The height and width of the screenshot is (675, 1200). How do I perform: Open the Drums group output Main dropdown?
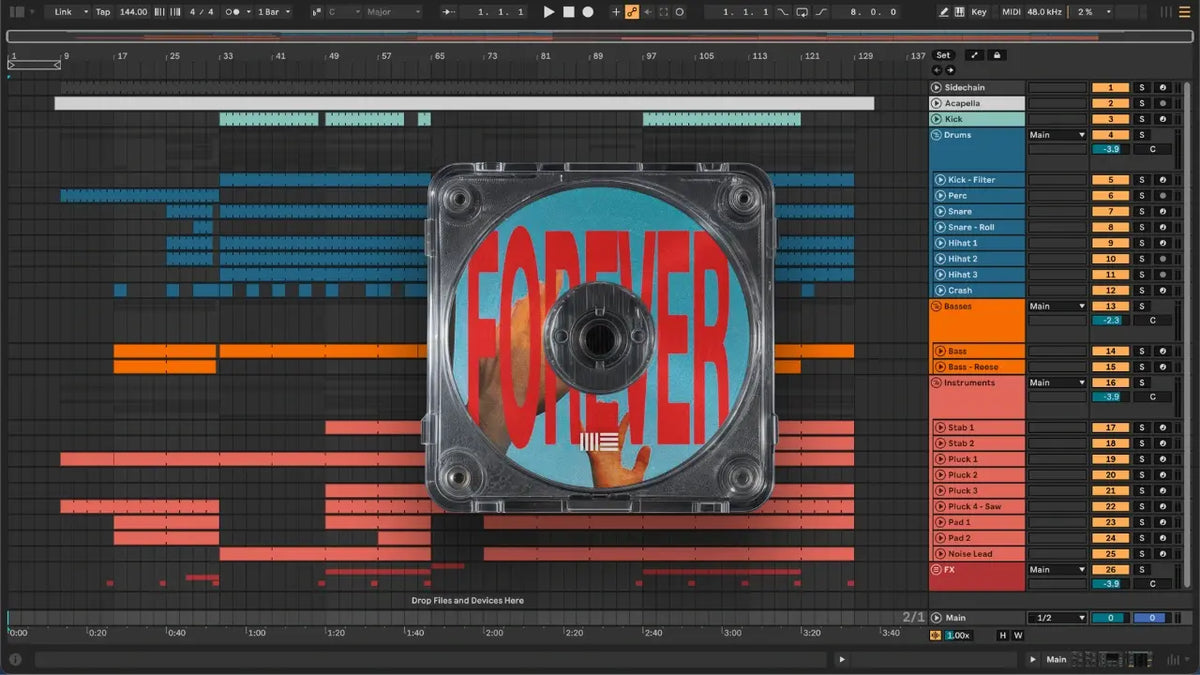point(1057,135)
